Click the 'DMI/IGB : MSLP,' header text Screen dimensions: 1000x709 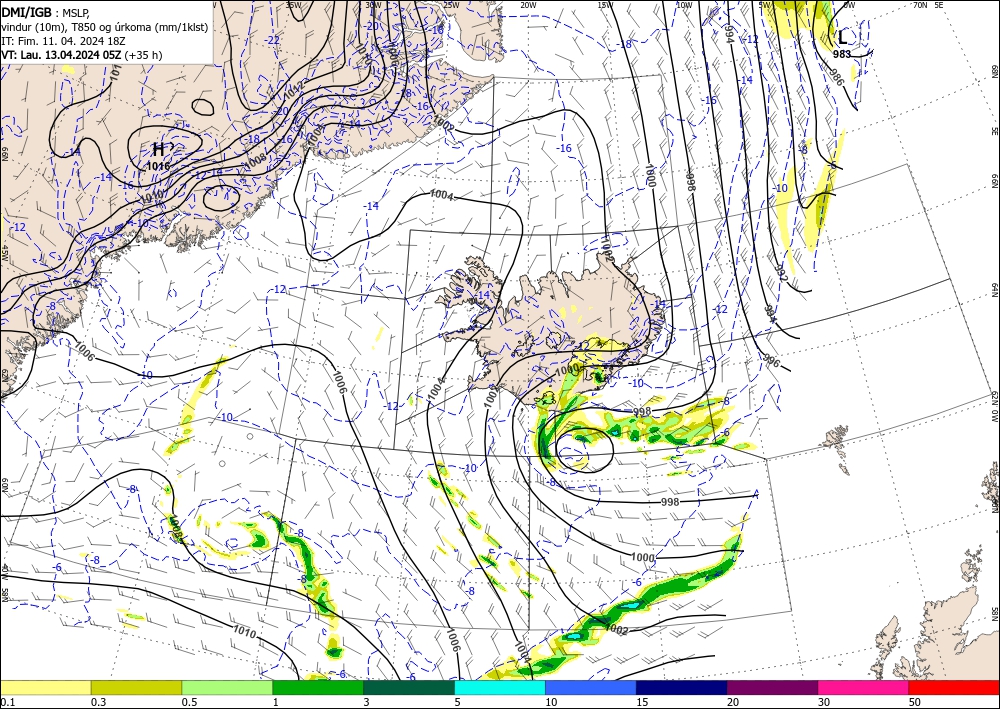click(45, 13)
